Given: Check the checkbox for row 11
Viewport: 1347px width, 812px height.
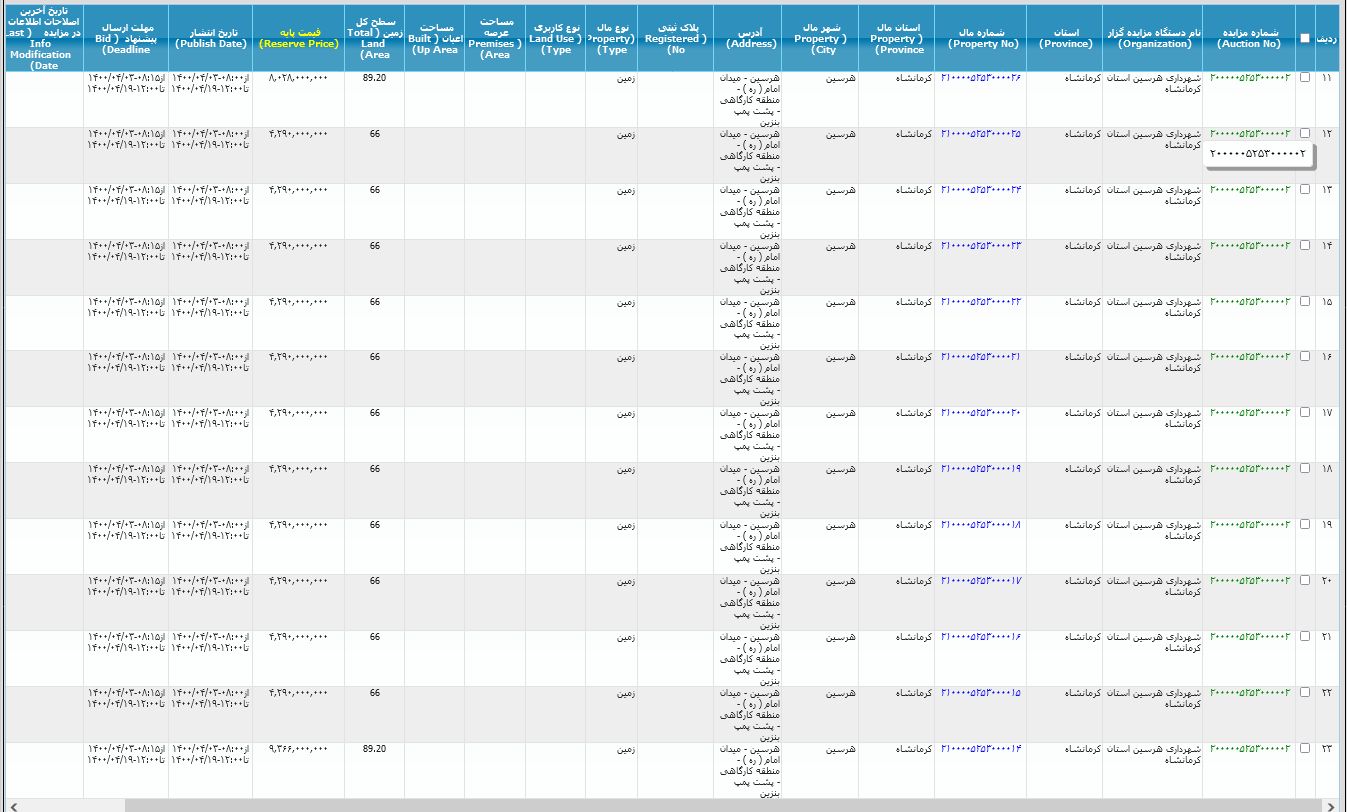Looking at the screenshot, I should pyautogui.click(x=1305, y=77).
